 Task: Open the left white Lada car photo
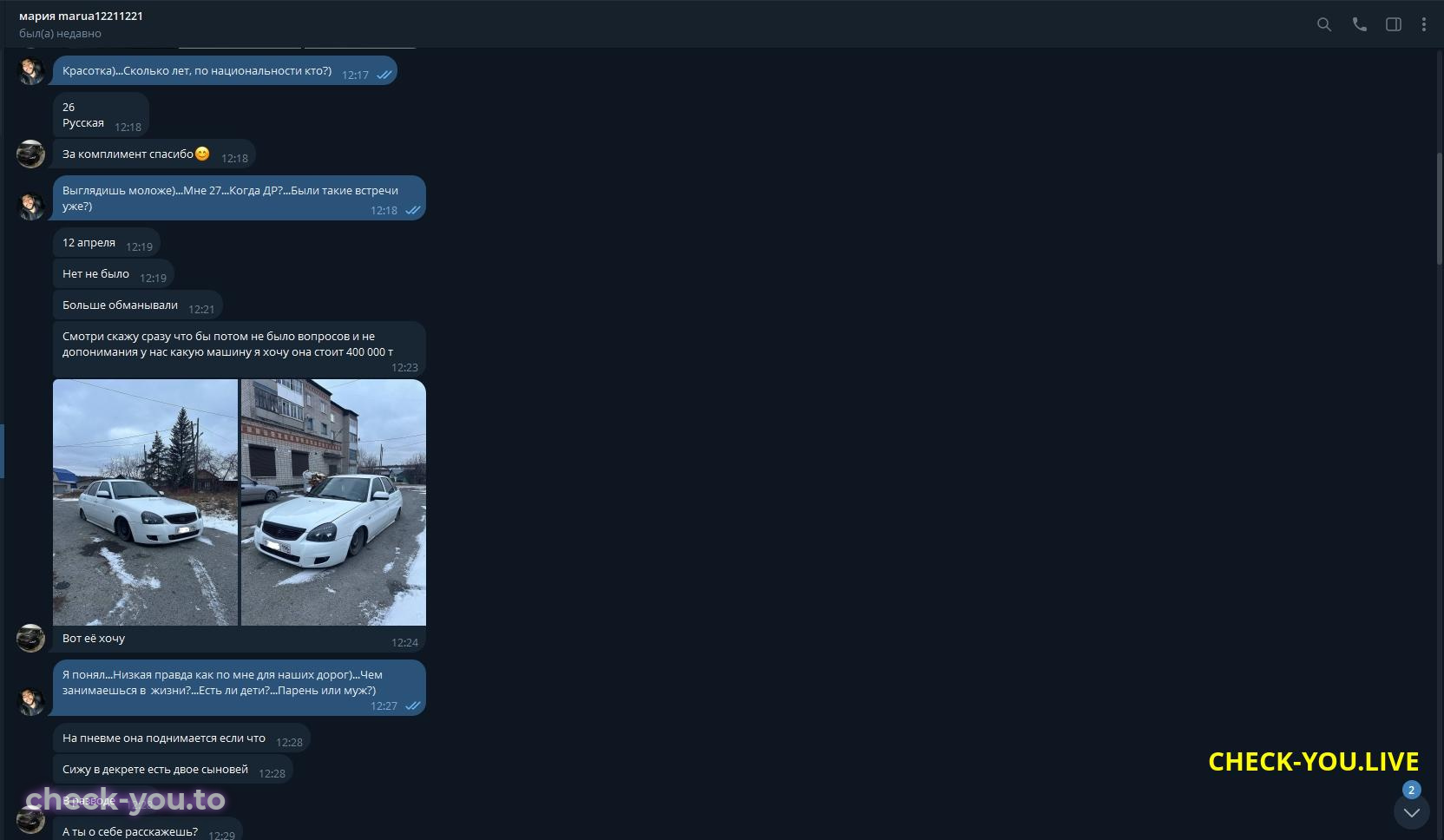(145, 502)
